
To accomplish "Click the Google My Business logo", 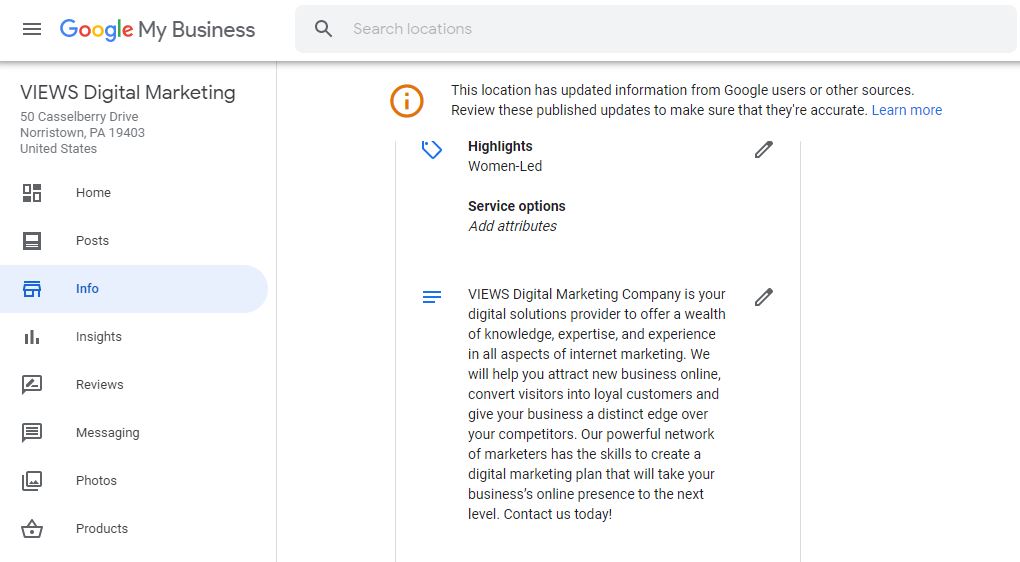I will click(x=157, y=29).
